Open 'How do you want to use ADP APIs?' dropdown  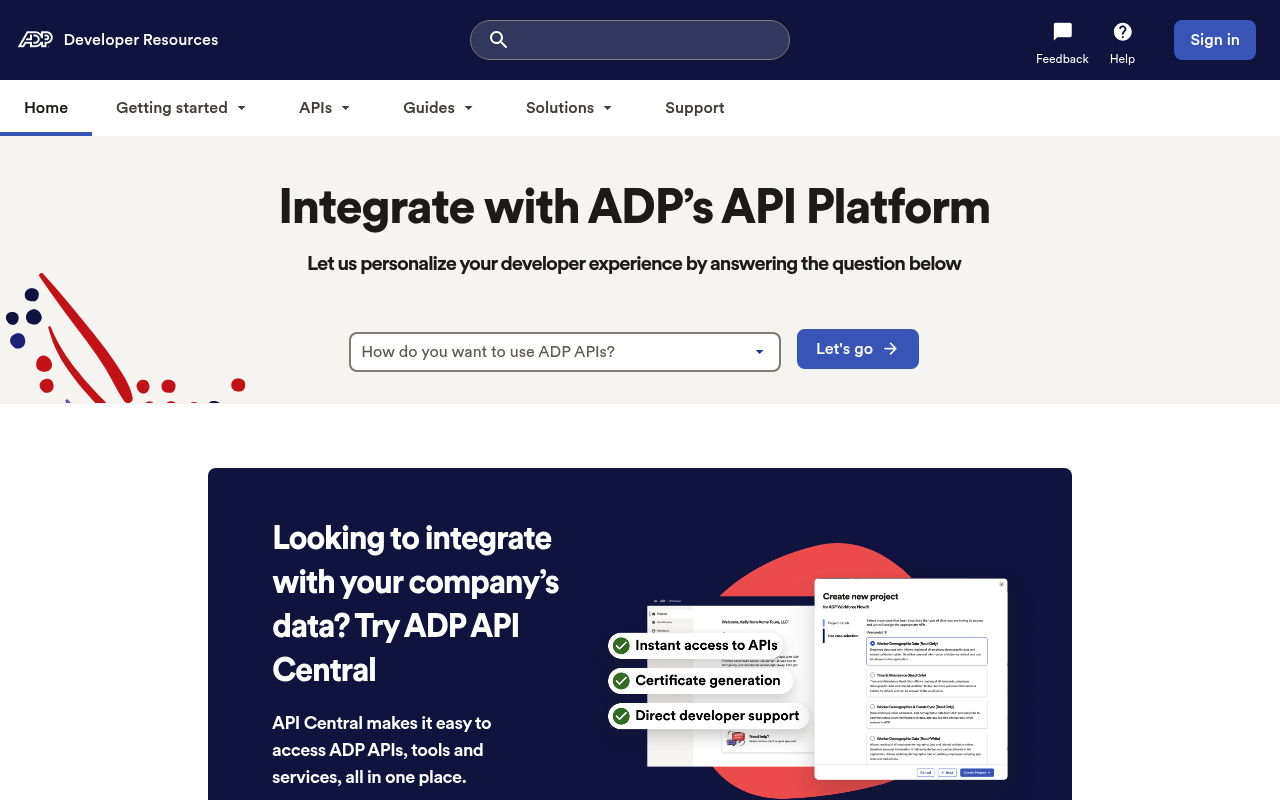point(565,352)
